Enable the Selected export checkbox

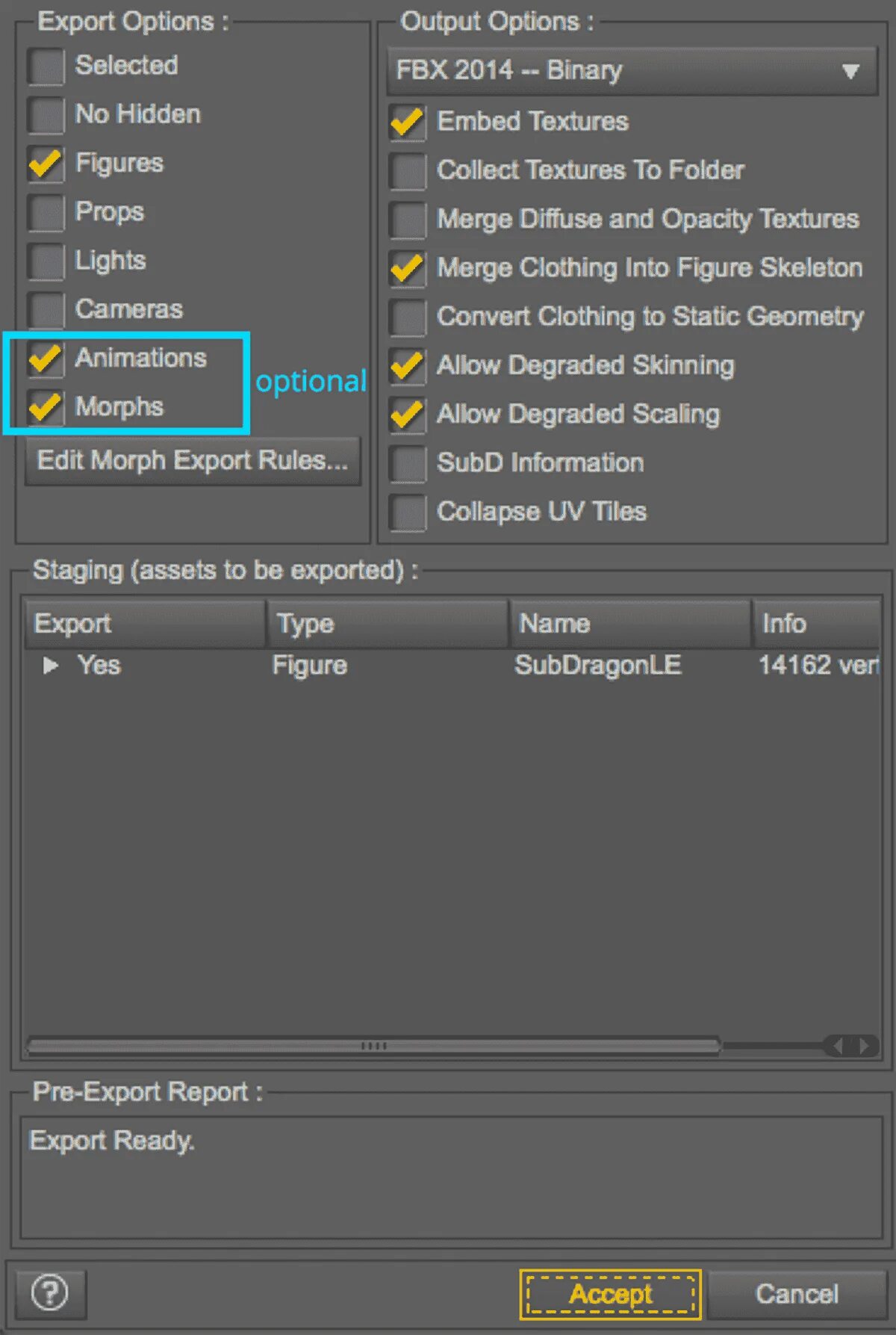(46, 66)
